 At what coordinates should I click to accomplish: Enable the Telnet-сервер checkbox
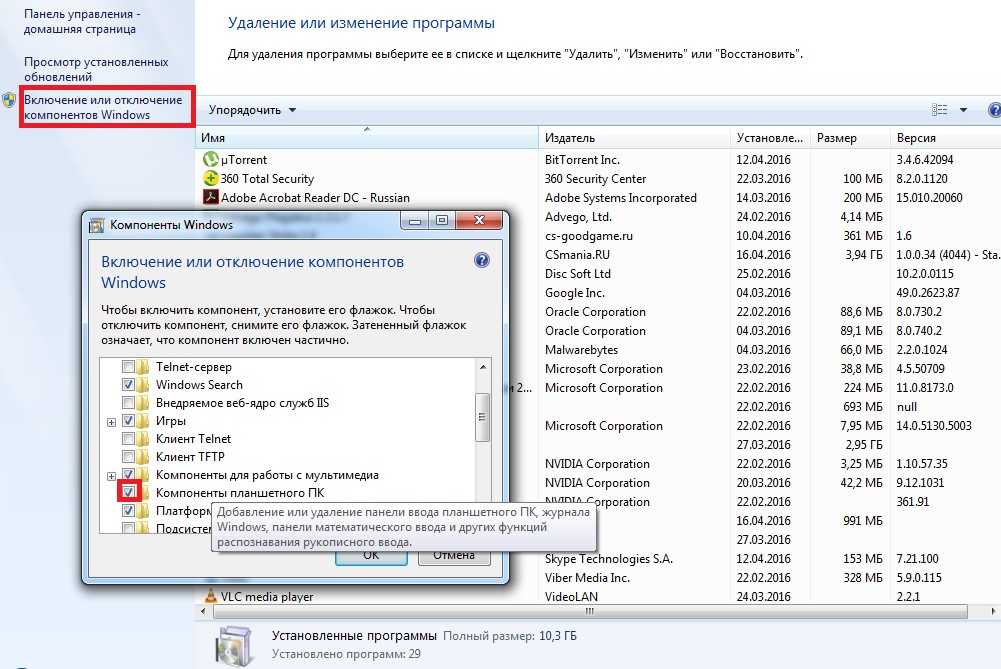click(128, 367)
